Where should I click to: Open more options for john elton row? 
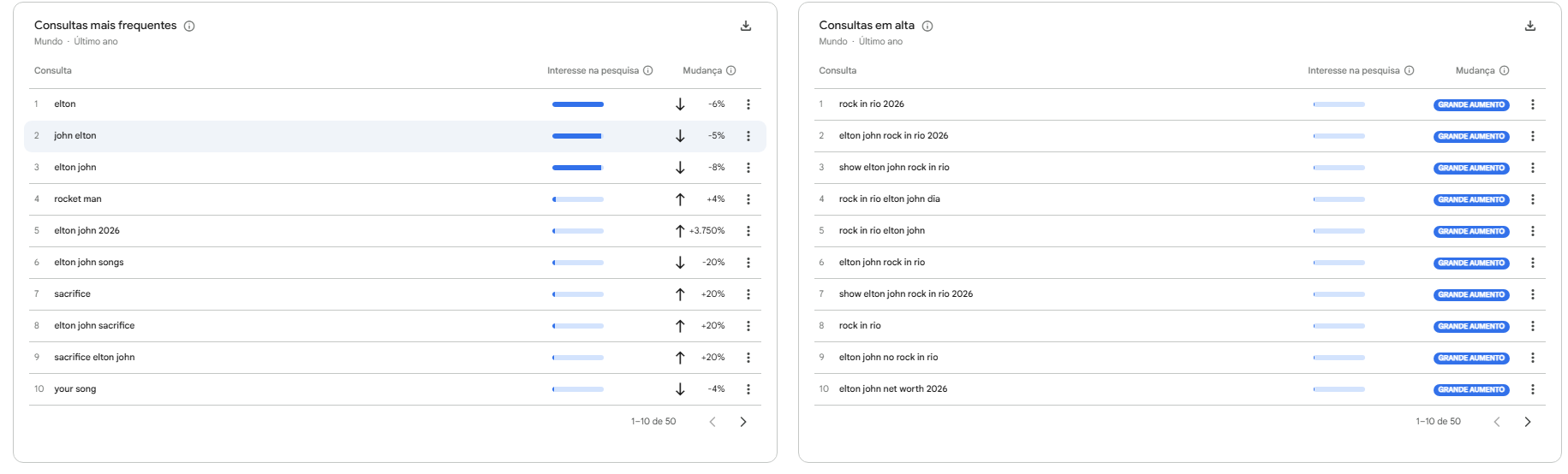click(748, 136)
